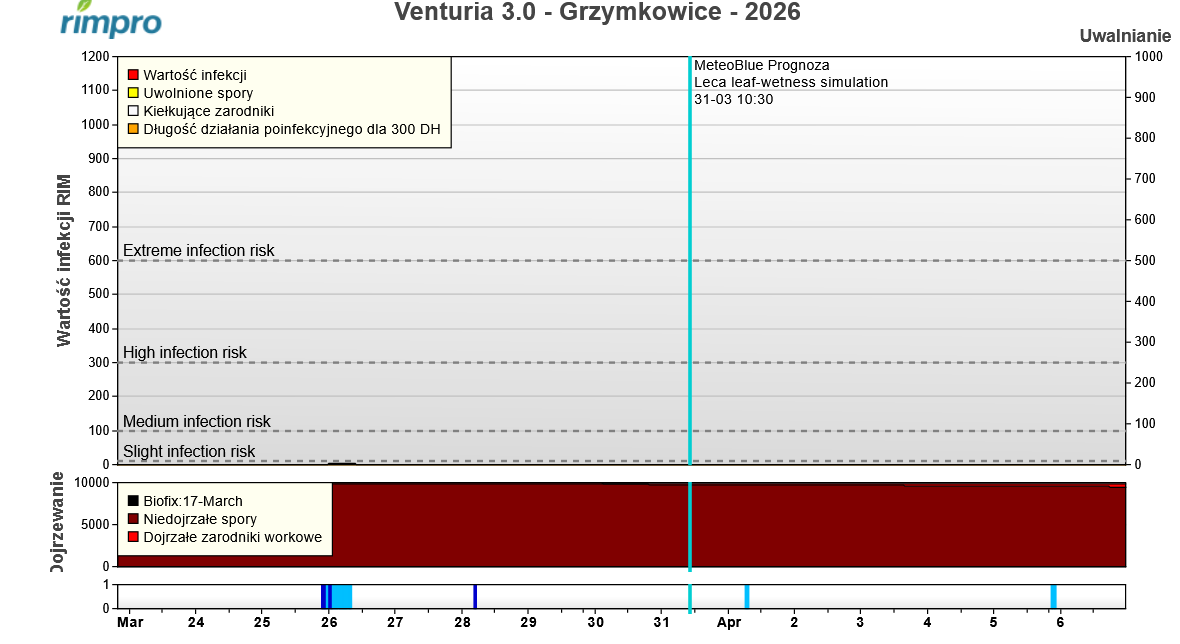Click the light blue wetness bar after Apr 1

click(x=746, y=596)
